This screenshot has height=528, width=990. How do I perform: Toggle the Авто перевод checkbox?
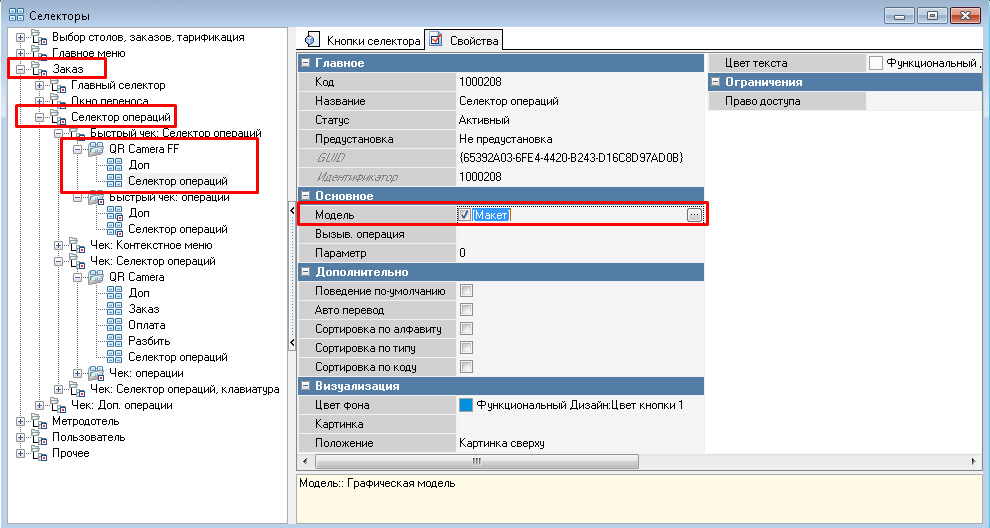(466, 310)
